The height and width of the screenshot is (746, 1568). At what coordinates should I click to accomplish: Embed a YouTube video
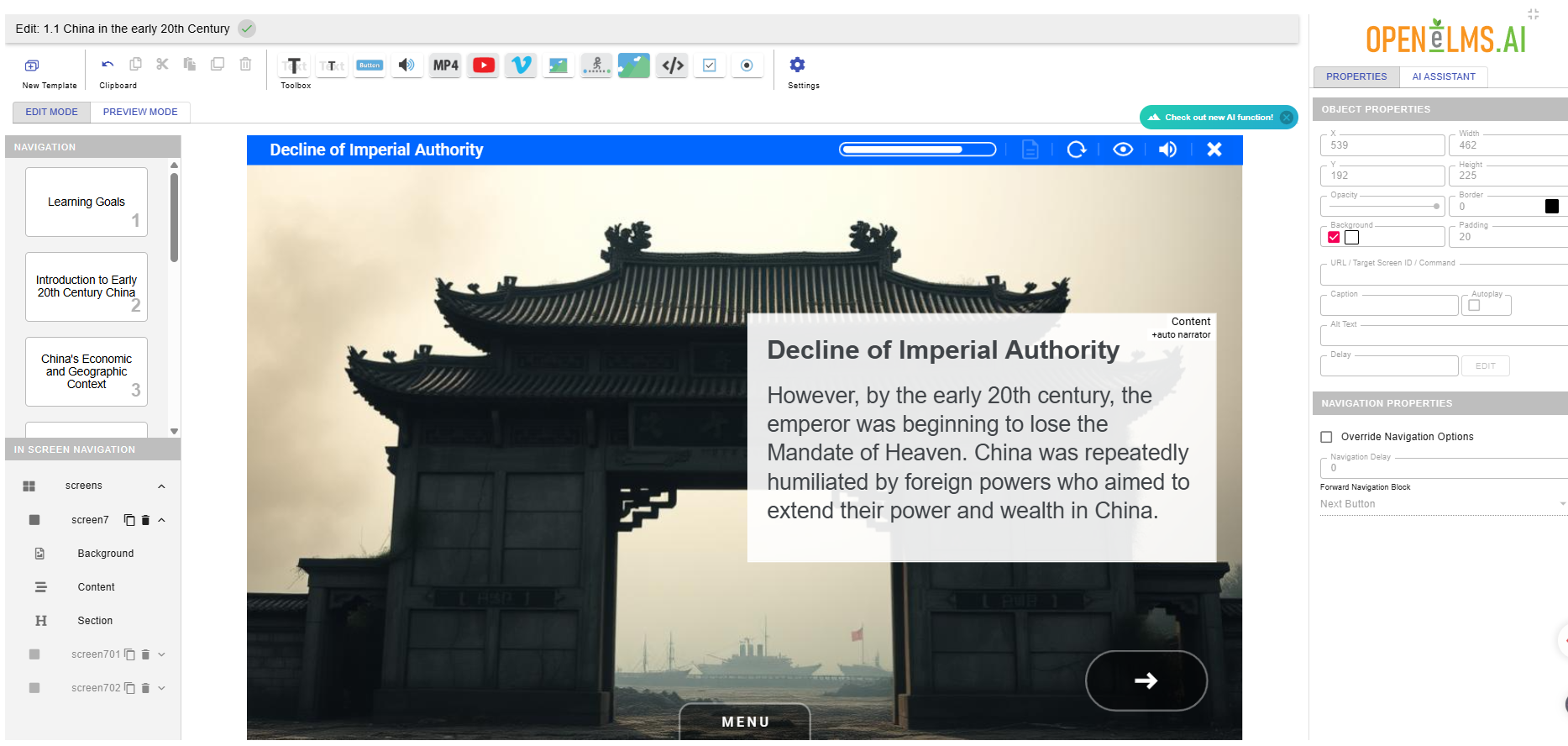[484, 66]
